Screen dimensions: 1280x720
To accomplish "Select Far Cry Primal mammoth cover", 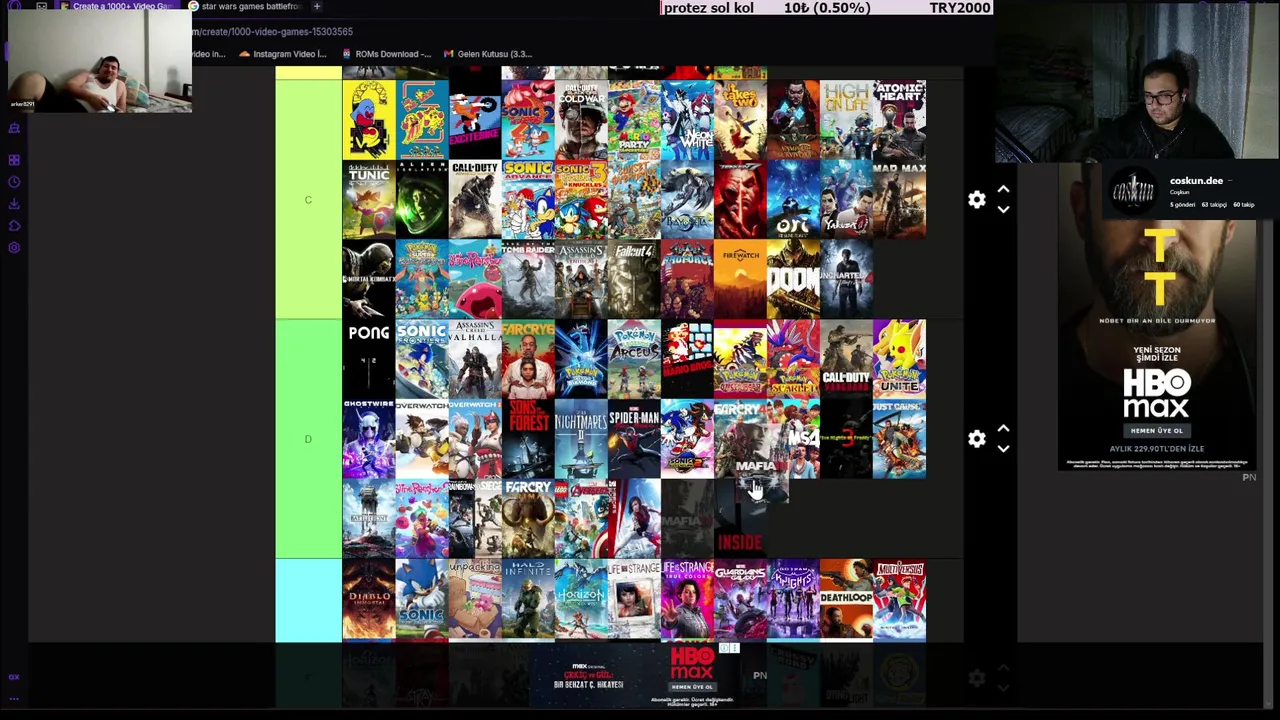I will (x=528, y=518).
